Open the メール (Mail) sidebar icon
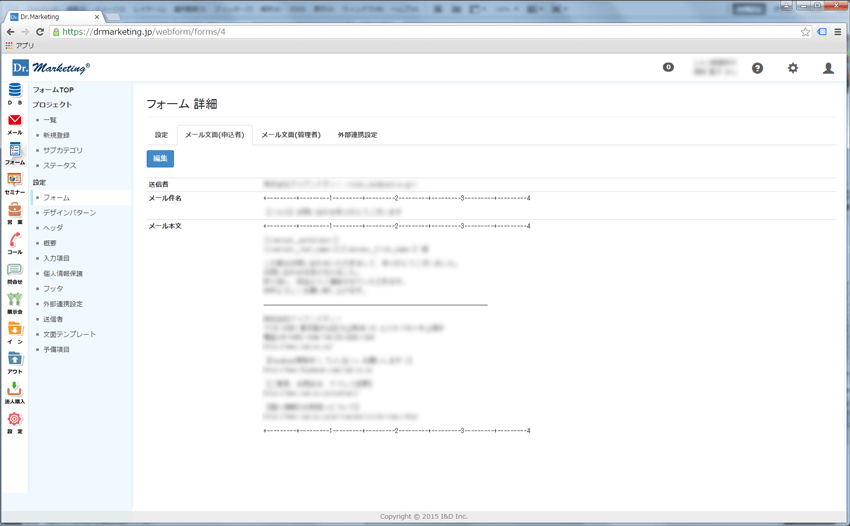This screenshot has width=850, height=526. [x=14, y=123]
